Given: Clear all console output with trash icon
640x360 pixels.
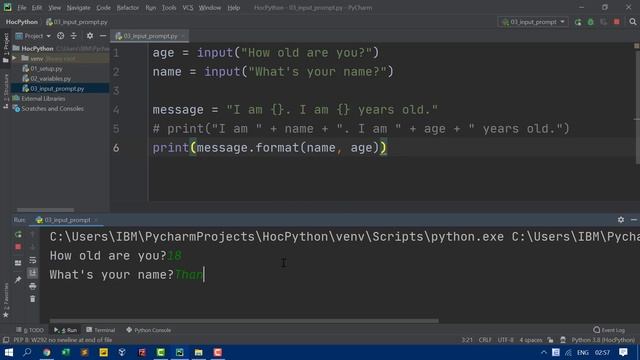Looking at the screenshot, I should click(33, 299).
